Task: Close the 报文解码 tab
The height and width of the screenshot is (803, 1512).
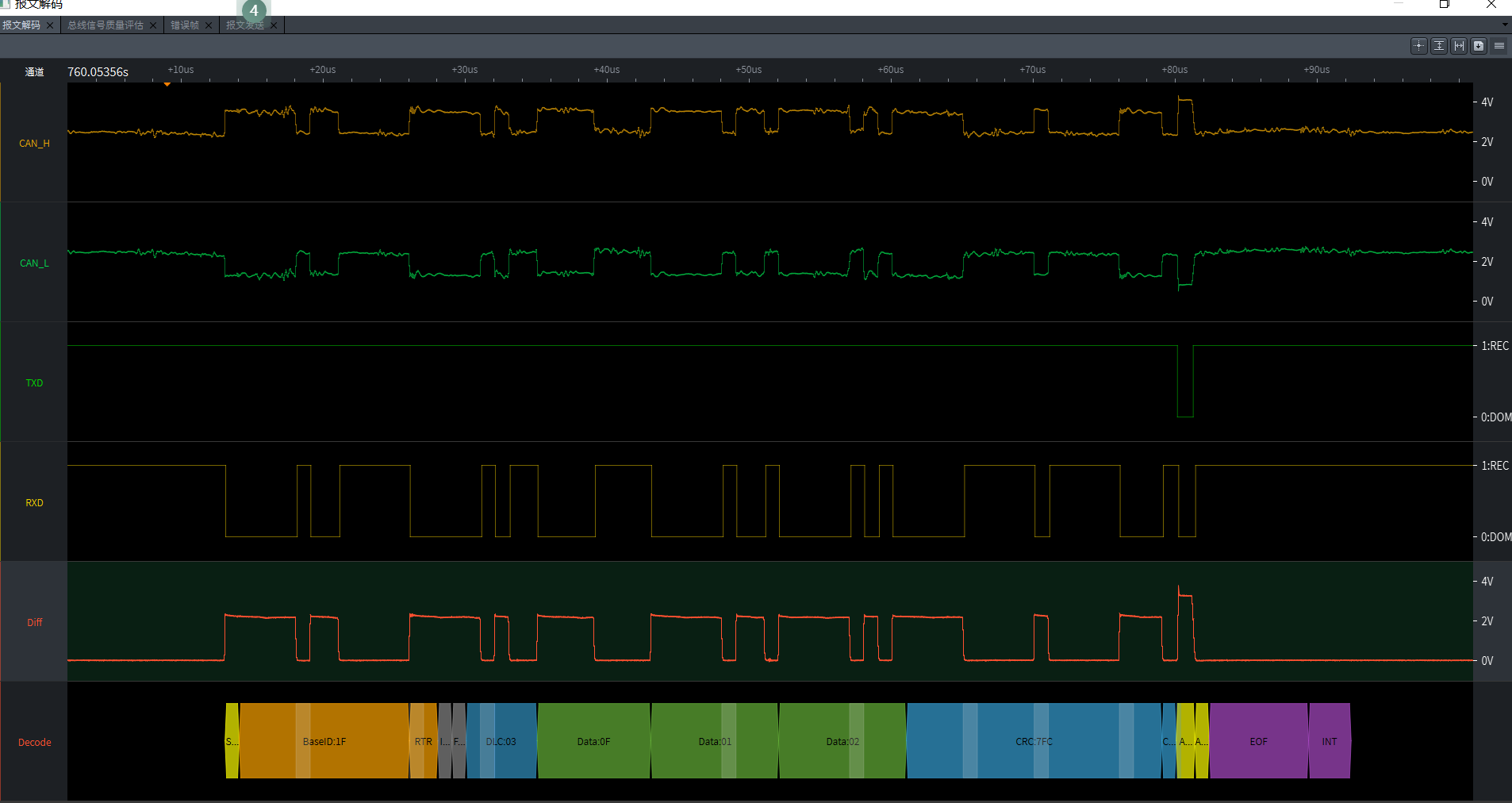Action: tap(51, 25)
